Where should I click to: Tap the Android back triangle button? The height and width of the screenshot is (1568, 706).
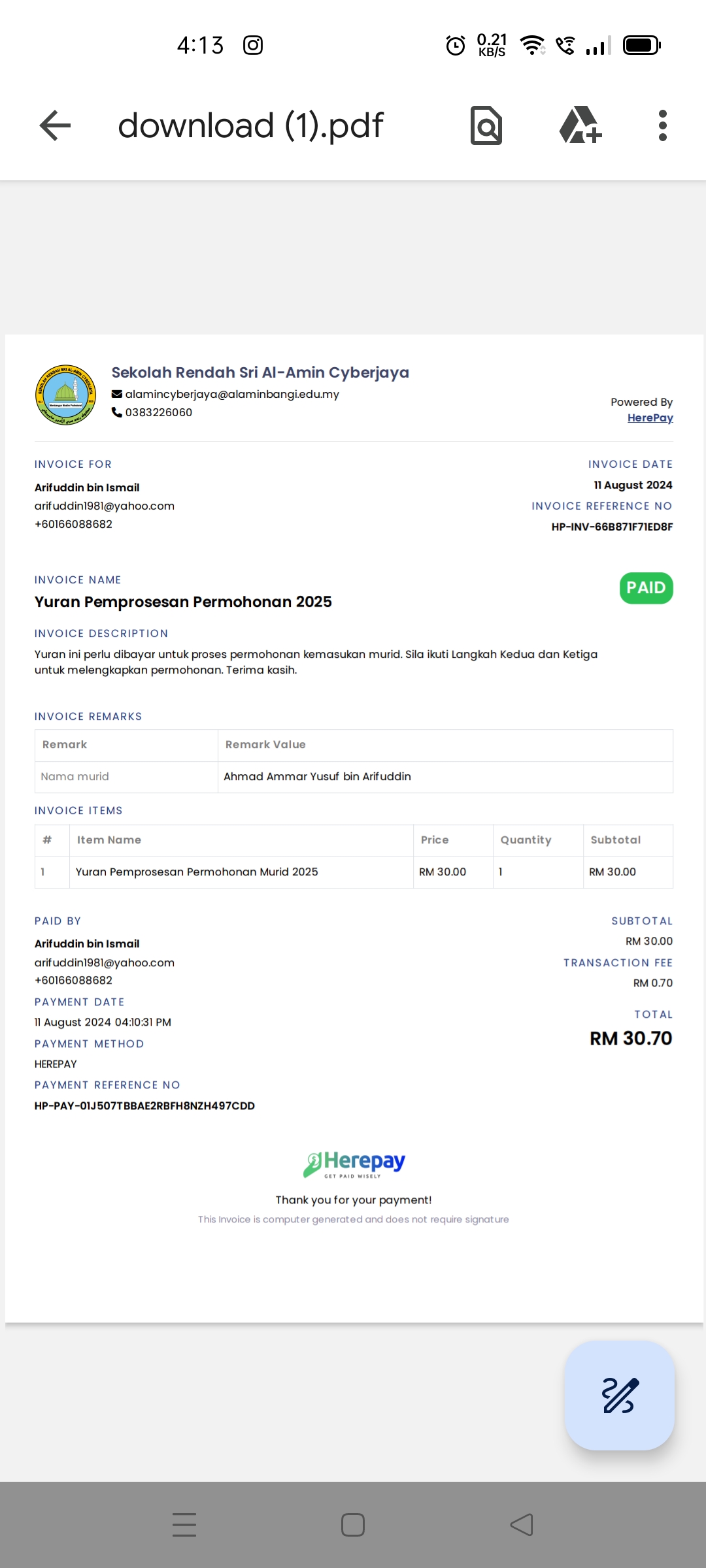pyautogui.click(x=522, y=1525)
